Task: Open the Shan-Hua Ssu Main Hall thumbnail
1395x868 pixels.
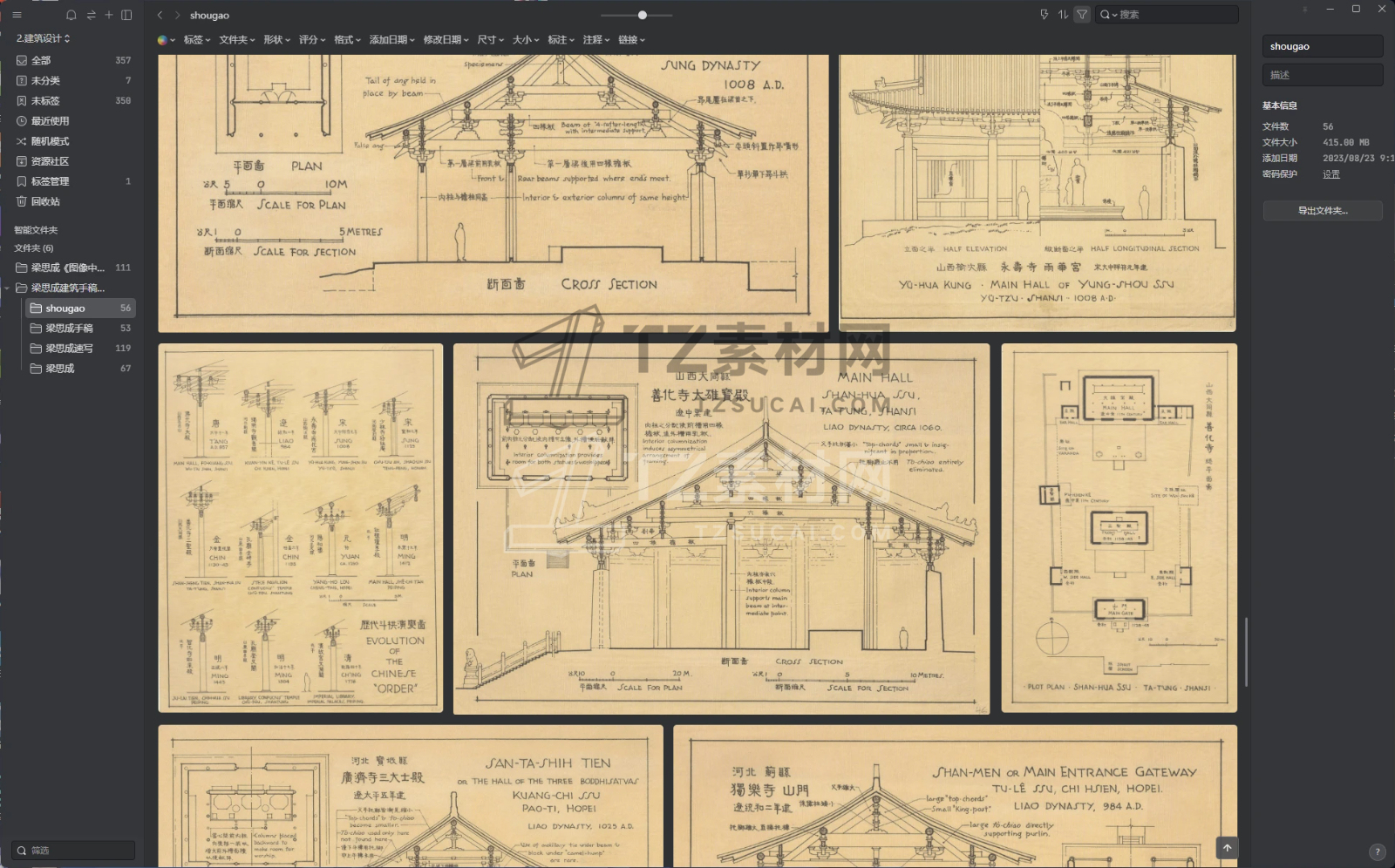Action: (x=722, y=529)
